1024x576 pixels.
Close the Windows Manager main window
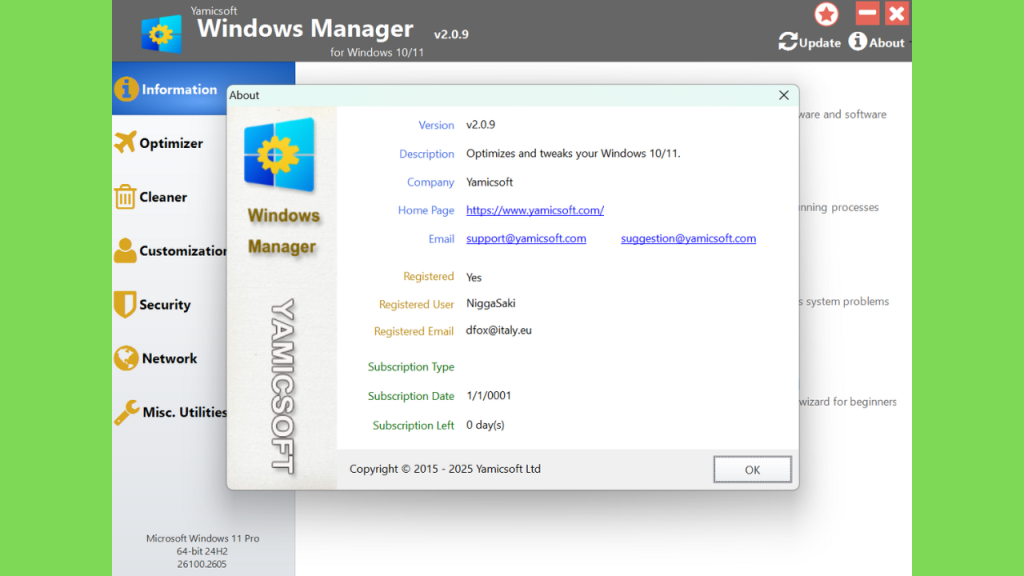pyautogui.click(x=897, y=13)
